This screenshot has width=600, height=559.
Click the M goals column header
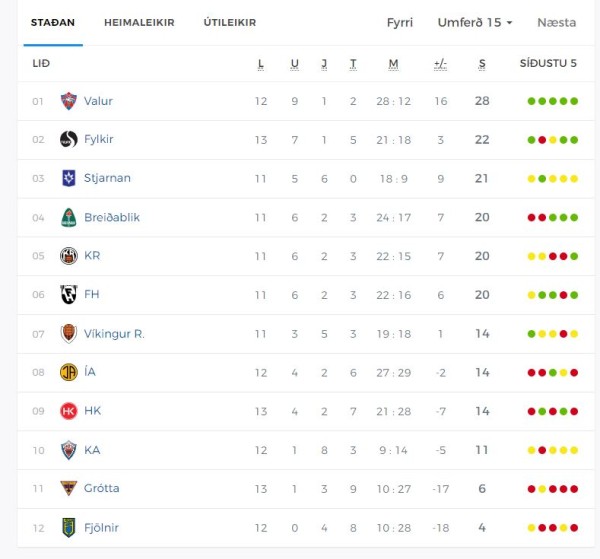(x=393, y=64)
